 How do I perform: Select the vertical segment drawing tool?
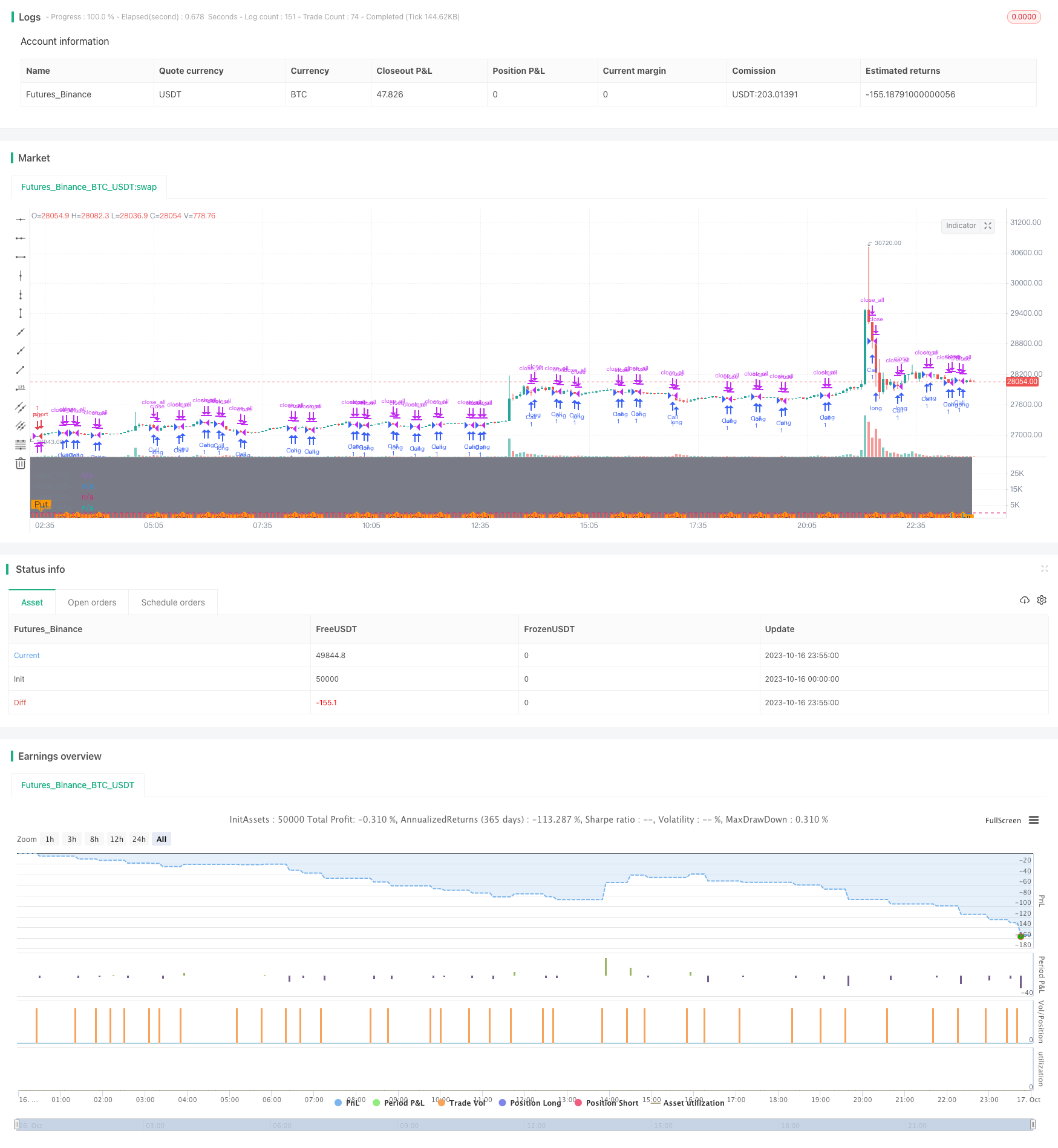[21, 313]
